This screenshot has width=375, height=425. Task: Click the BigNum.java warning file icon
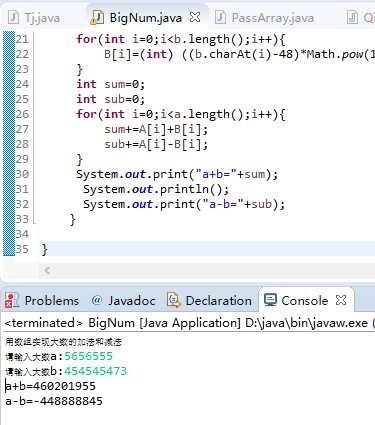[97, 17]
